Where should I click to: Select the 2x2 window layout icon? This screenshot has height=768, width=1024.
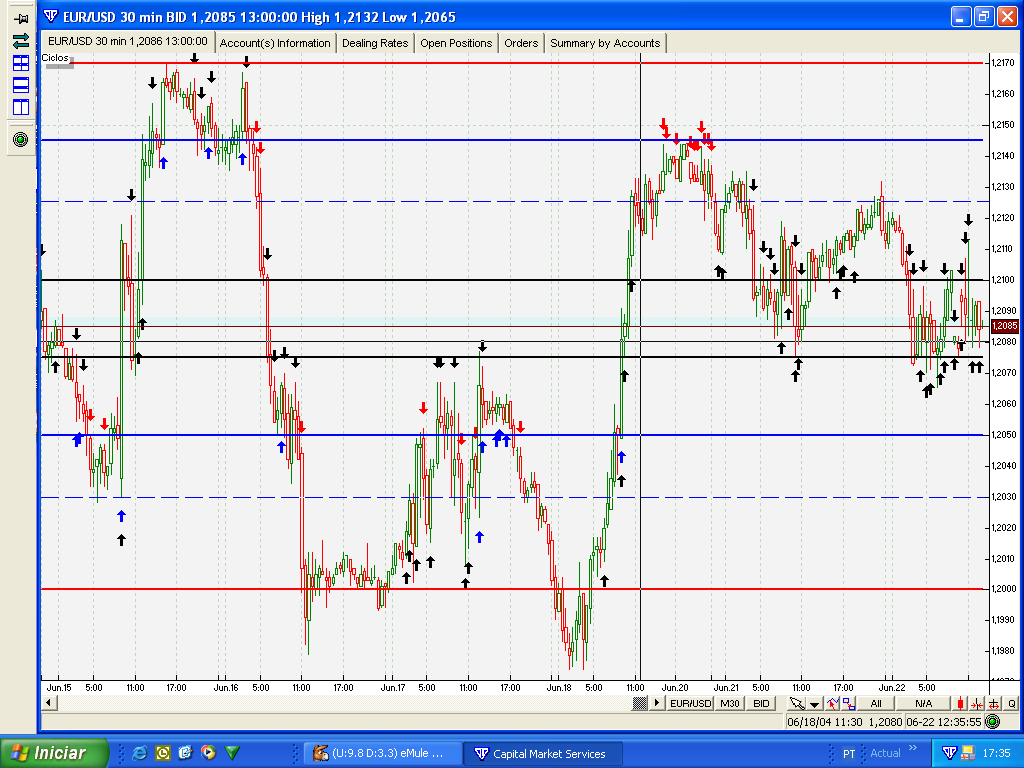click(x=19, y=65)
